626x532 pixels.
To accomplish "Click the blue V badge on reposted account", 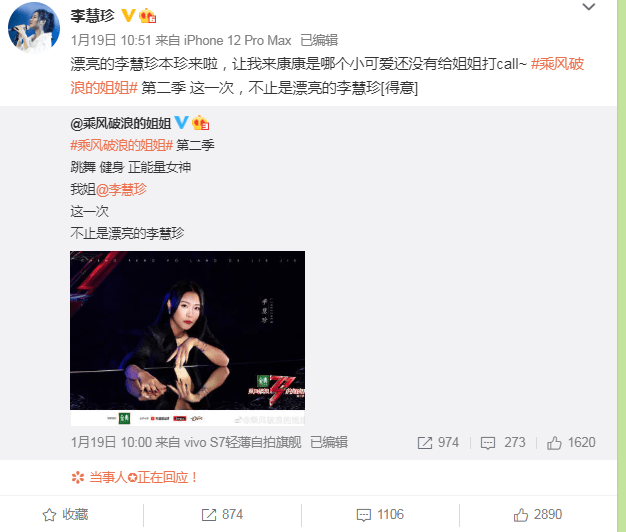I will click(181, 123).
